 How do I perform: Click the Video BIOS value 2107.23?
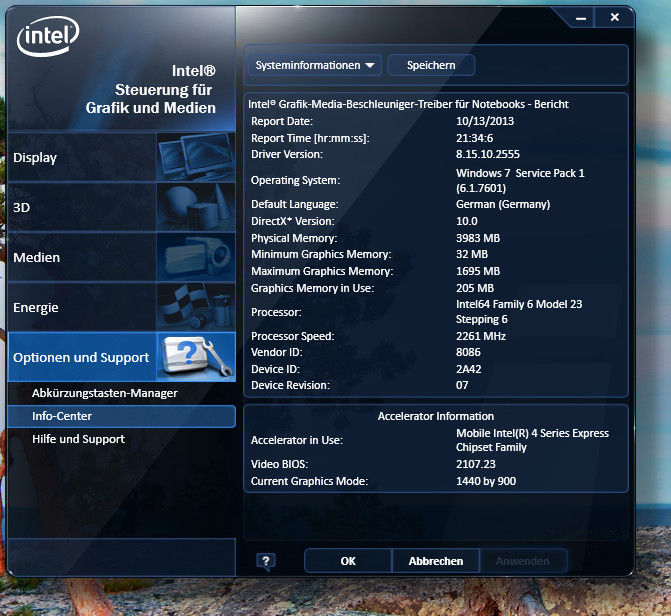(475, 464)
